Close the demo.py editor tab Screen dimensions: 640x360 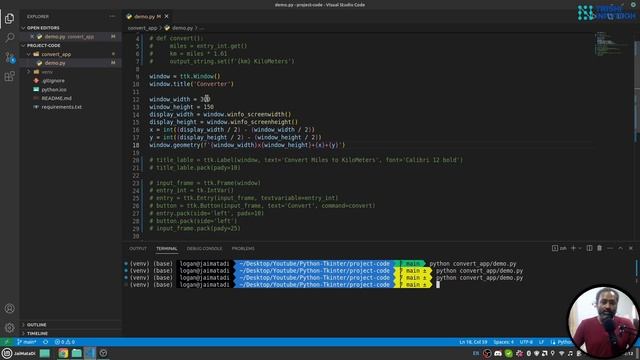click(x=167, y=16)
